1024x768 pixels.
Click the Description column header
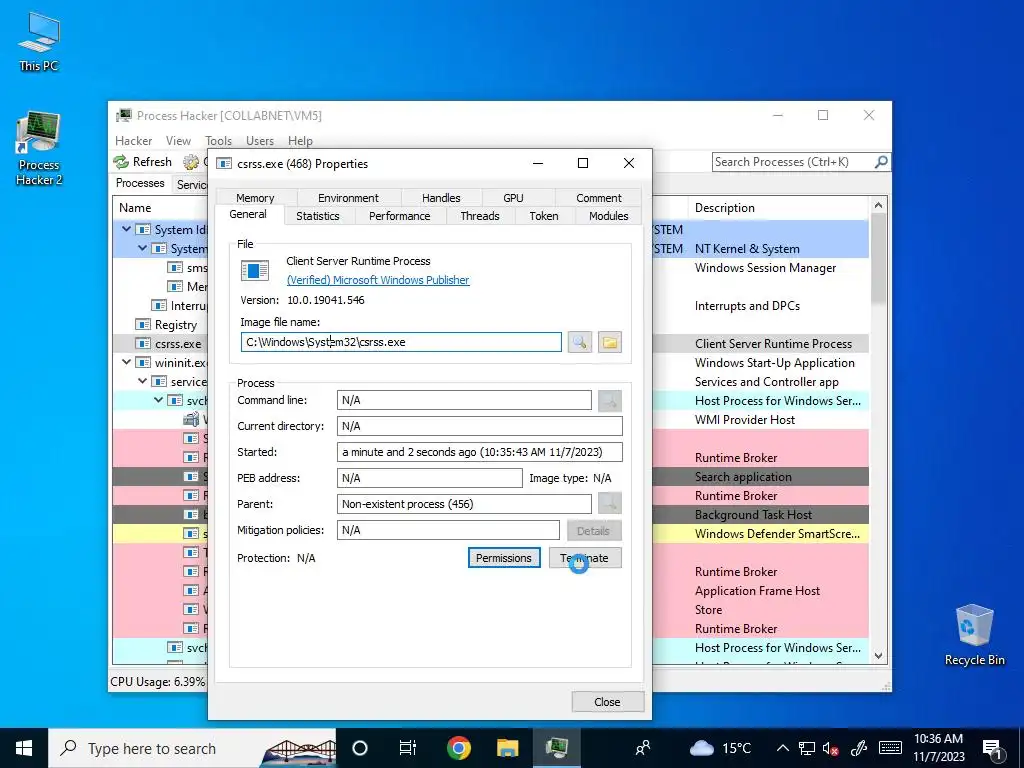(779, 208)
